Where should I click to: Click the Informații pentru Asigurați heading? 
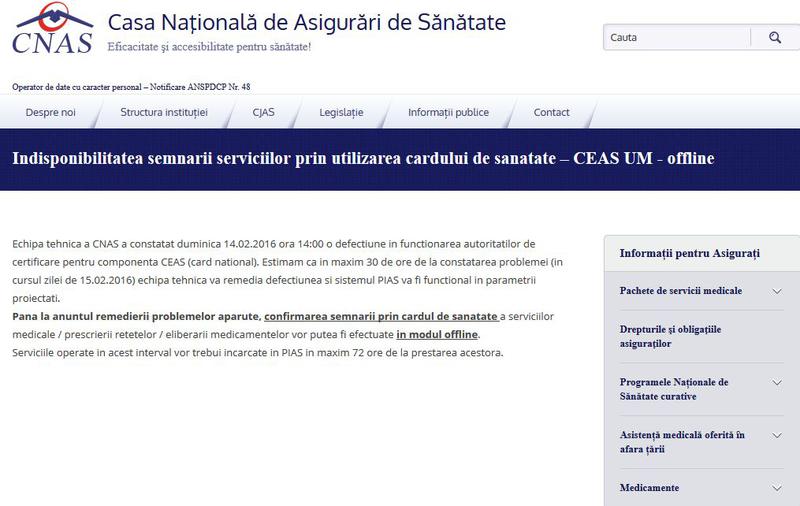point(690,254)
